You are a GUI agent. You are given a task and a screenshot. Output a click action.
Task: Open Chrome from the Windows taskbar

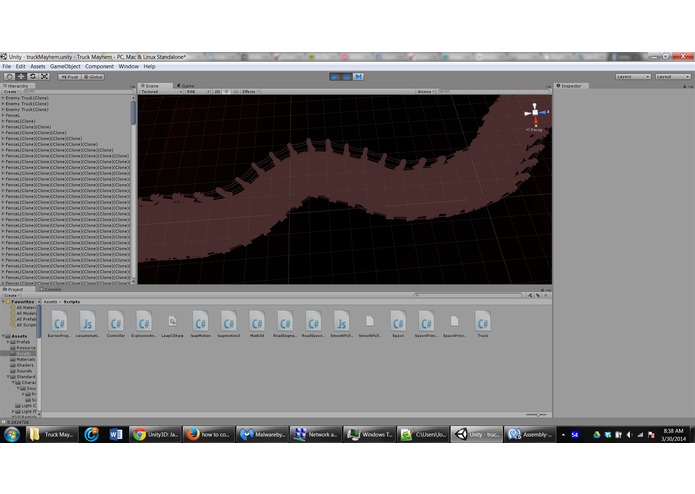(156, 435)
